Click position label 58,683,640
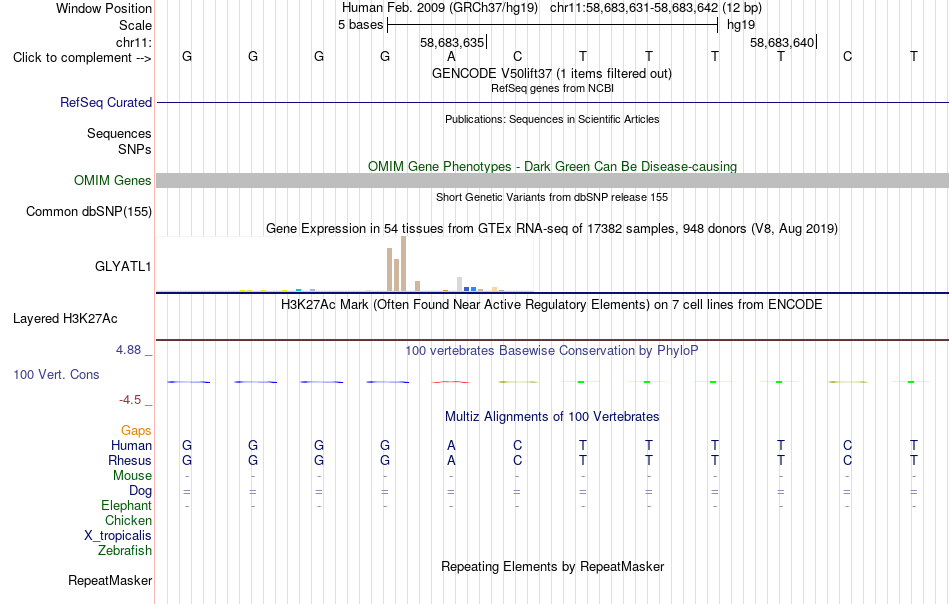Image resolution: width=950 pixels, height=604 pixels. coord(782,42)
